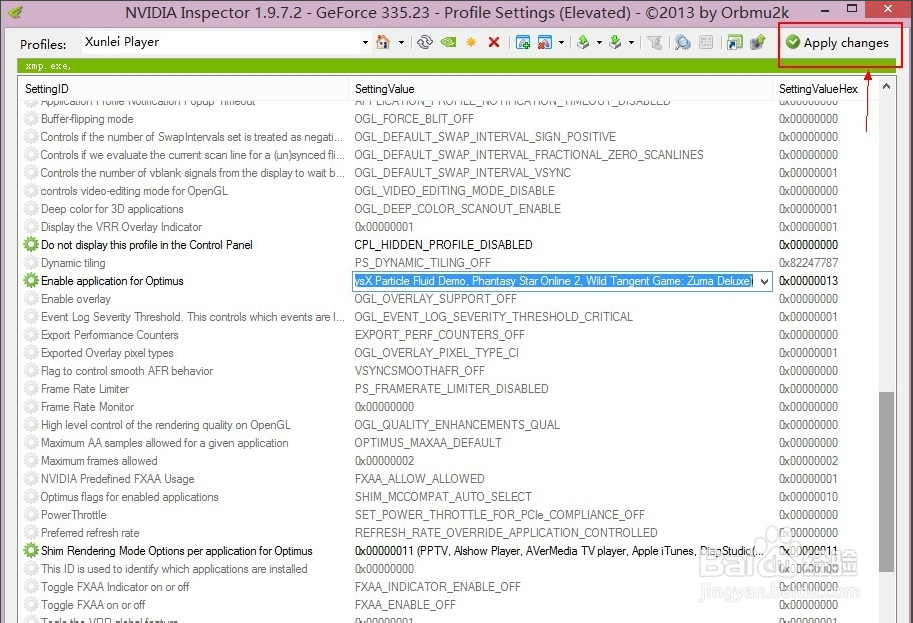Click gear icon beside Do not display this profile
The width and height of the screenshot is (913, 623).
pyautogui.click(x=31, y=245)
